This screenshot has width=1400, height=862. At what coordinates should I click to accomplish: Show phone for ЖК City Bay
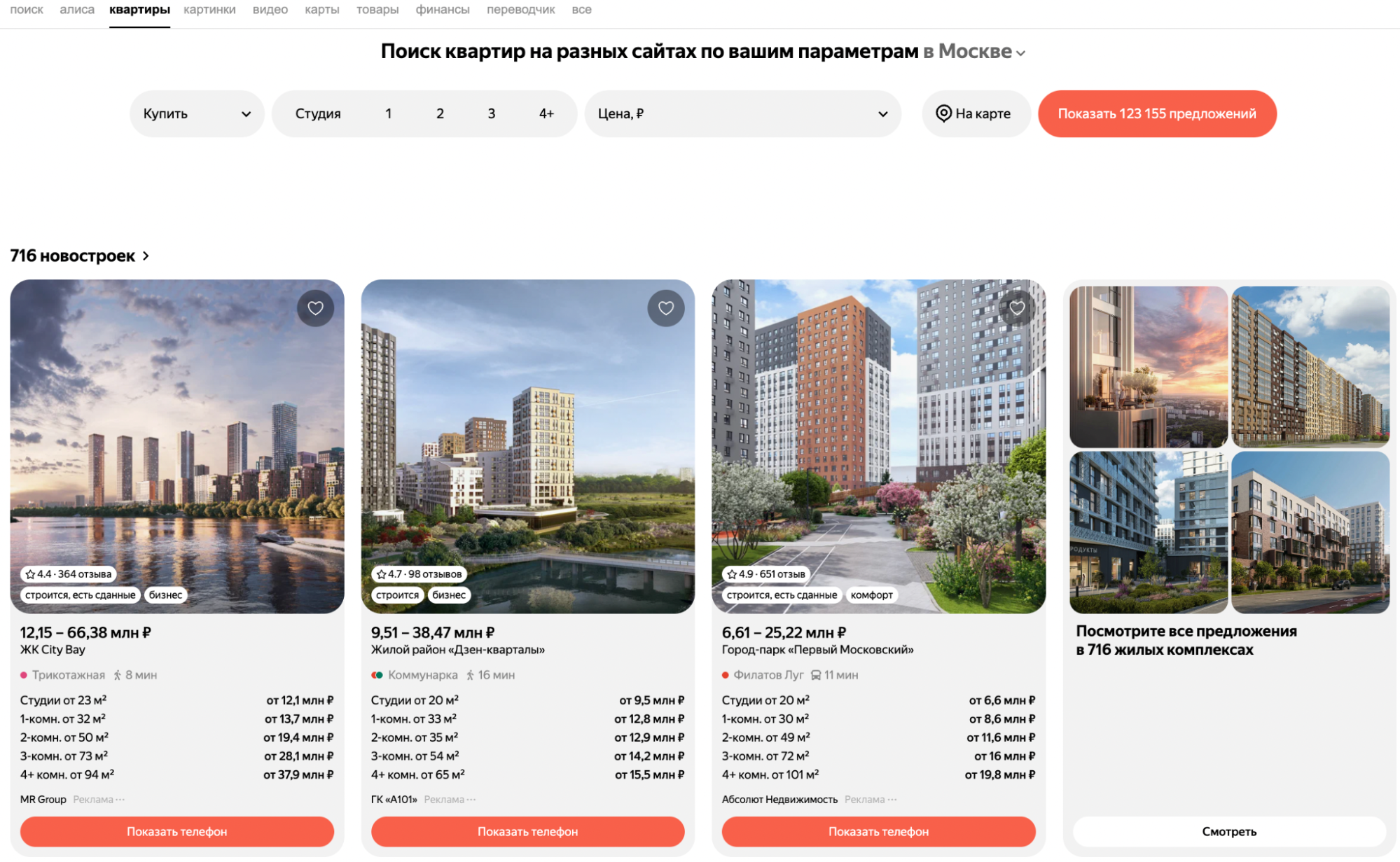tap(177, 832)
